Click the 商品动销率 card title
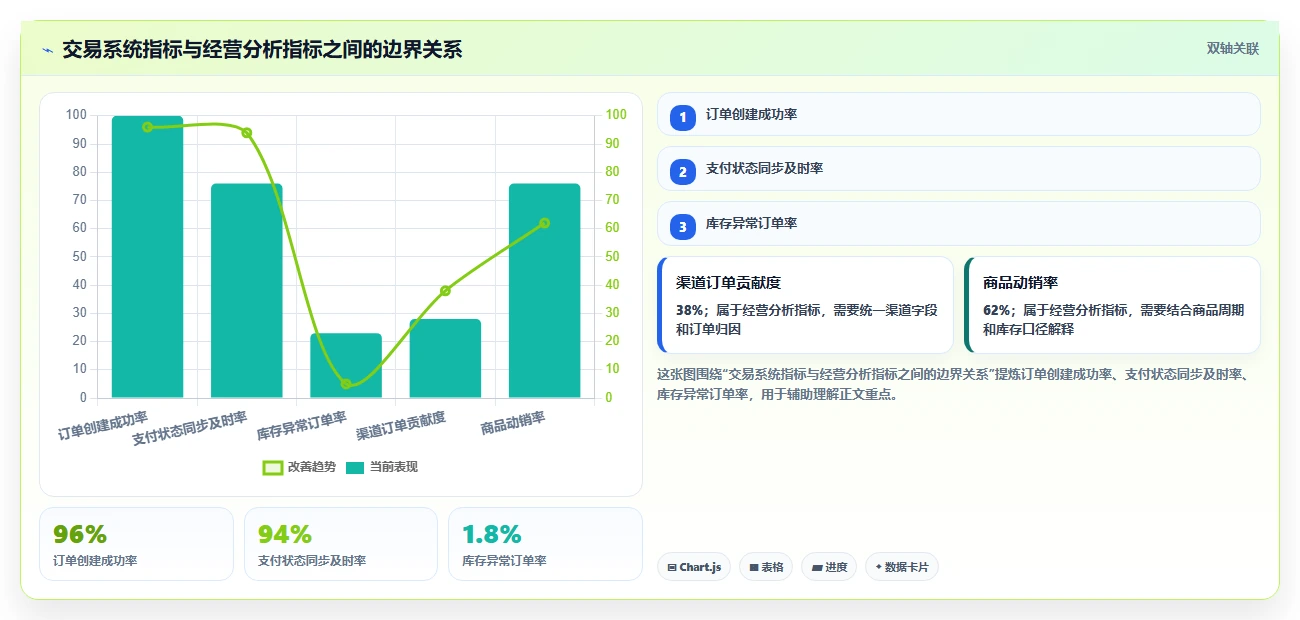This screenshot has width=1300, height=620. tap(1021, 283)
